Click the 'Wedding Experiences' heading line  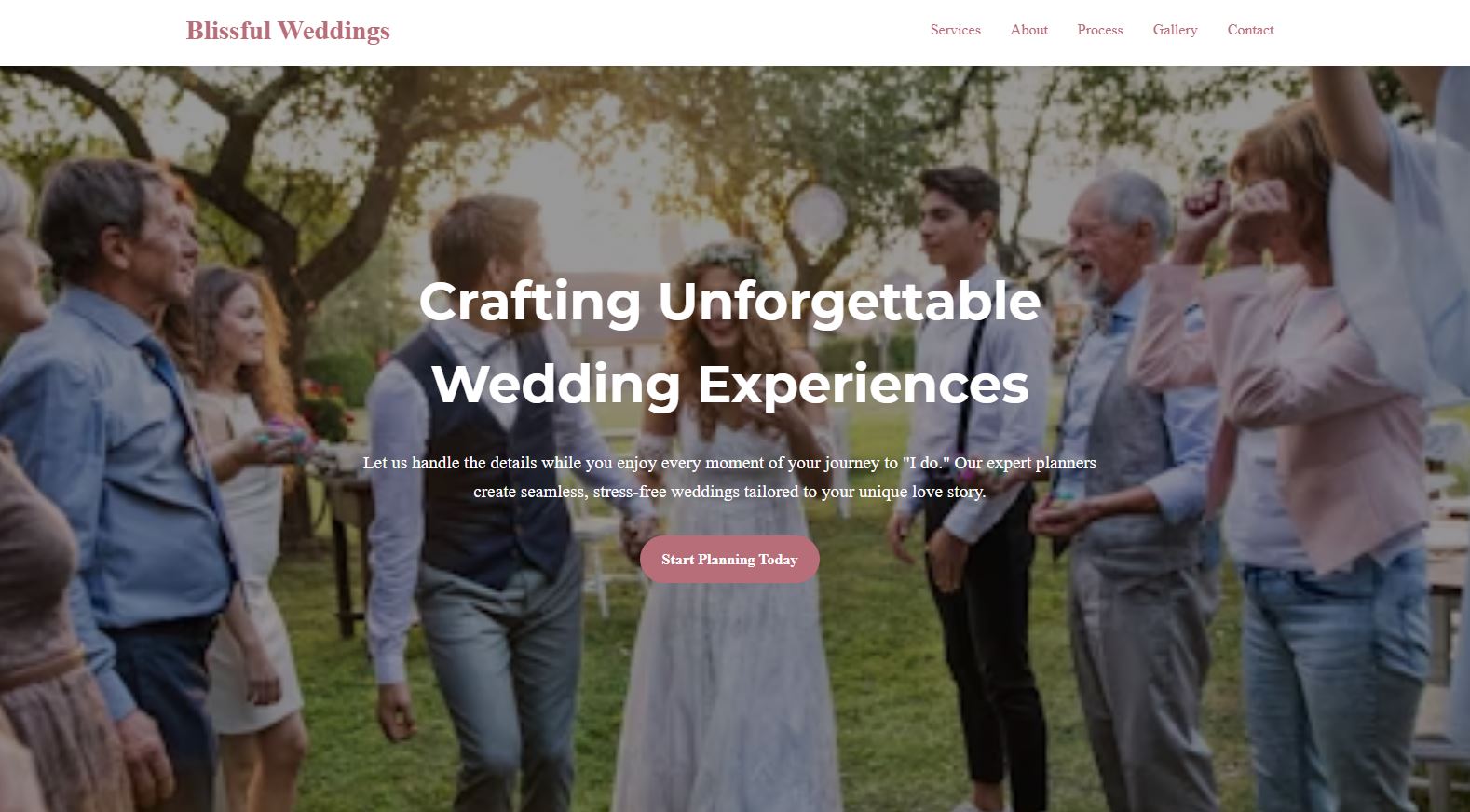tap(729, 384)
